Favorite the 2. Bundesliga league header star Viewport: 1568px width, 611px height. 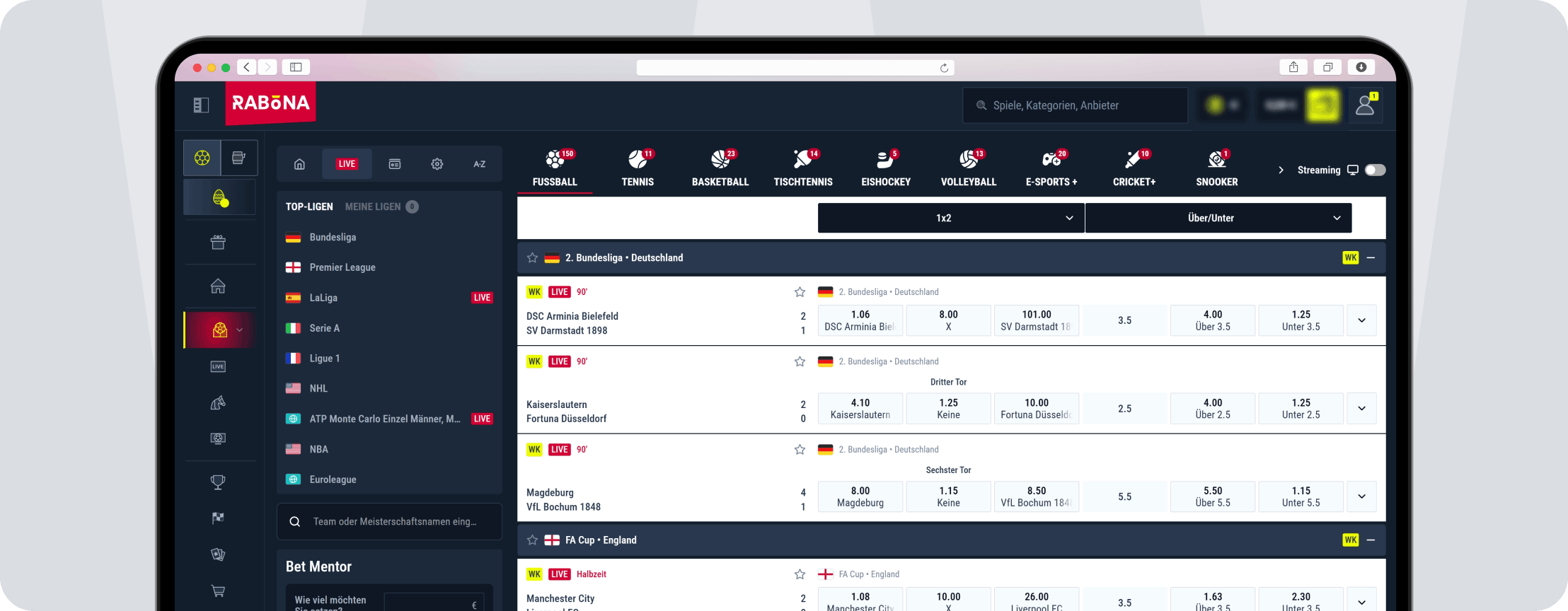pyautogui.click(x=532, y=258)
